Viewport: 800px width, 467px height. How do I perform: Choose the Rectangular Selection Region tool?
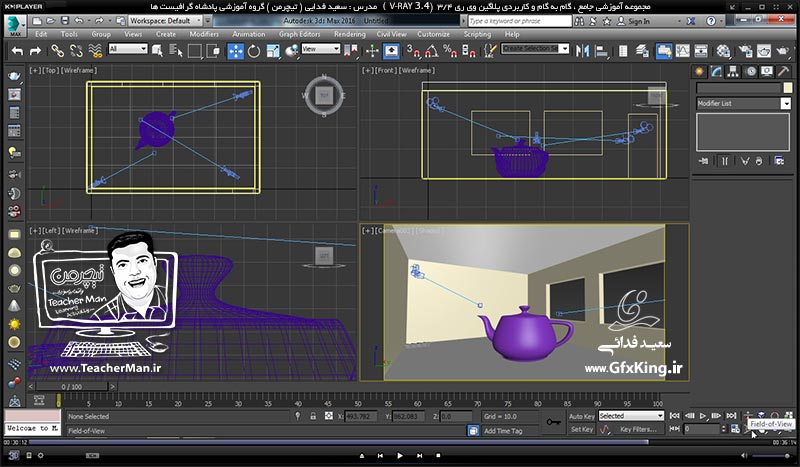(x=194, y=51)
